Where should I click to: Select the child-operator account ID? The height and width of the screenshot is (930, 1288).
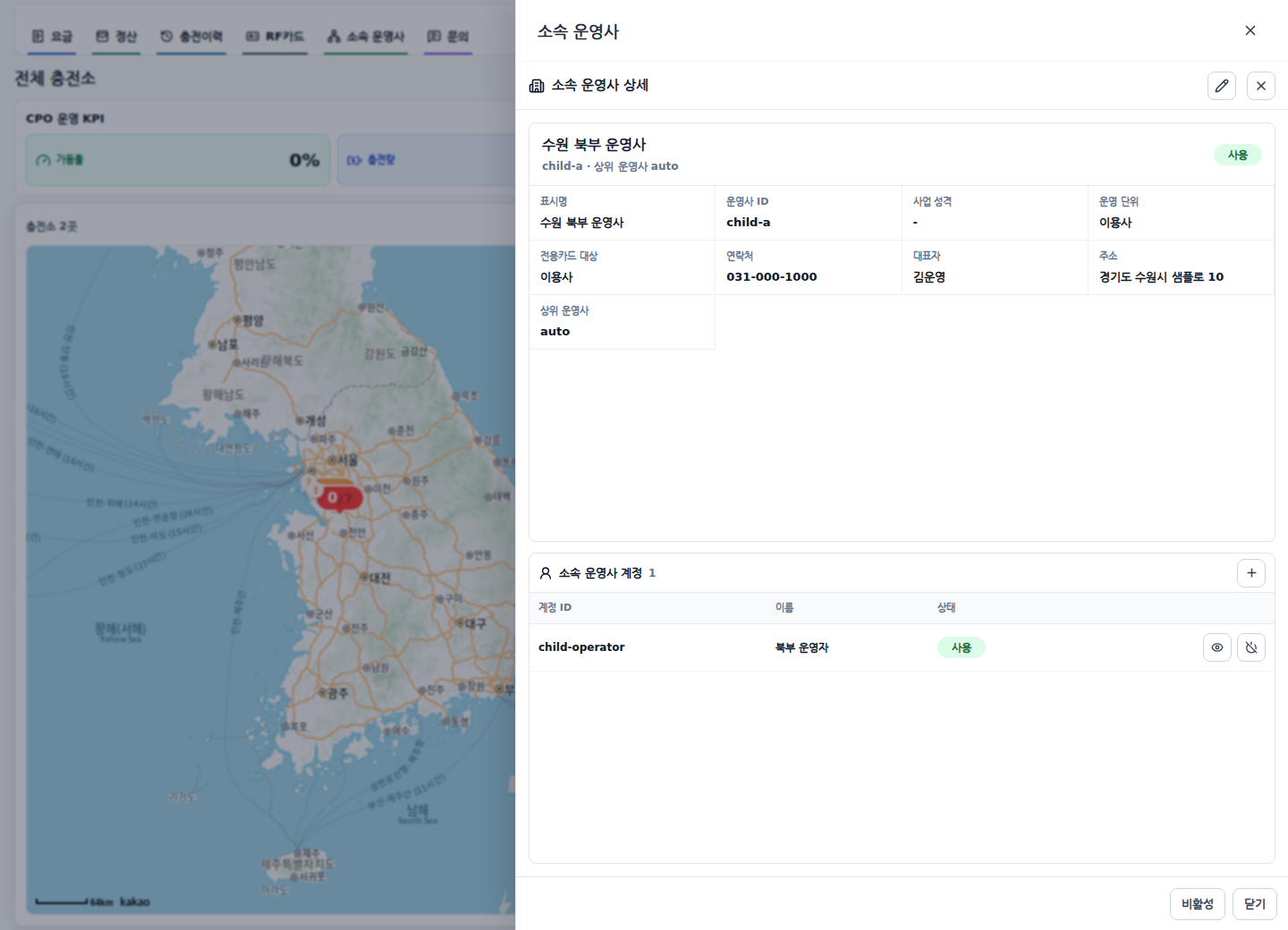[581, 647]
